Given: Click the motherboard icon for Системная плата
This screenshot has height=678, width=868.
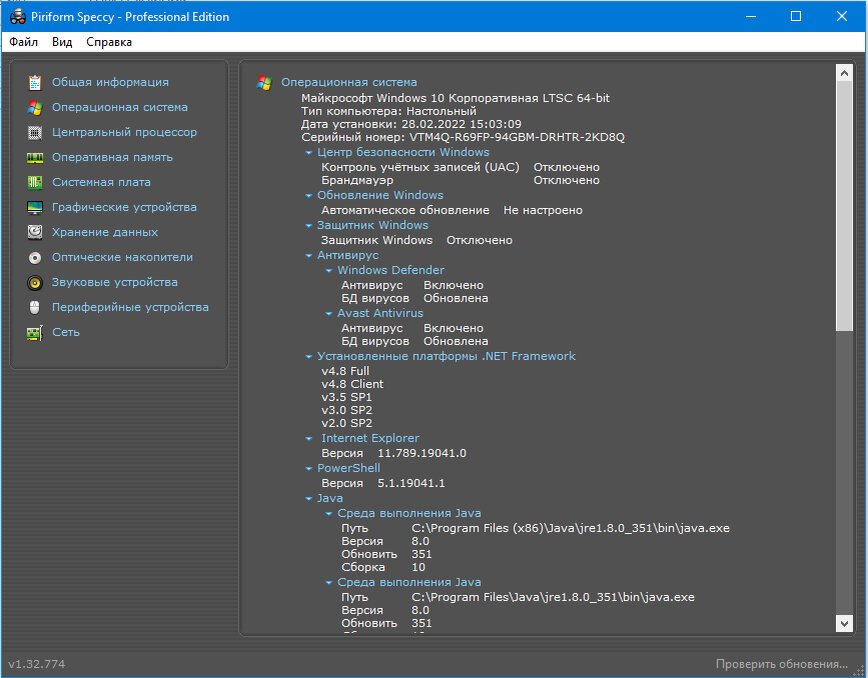Looking at the screenshot, I should 35,182.
